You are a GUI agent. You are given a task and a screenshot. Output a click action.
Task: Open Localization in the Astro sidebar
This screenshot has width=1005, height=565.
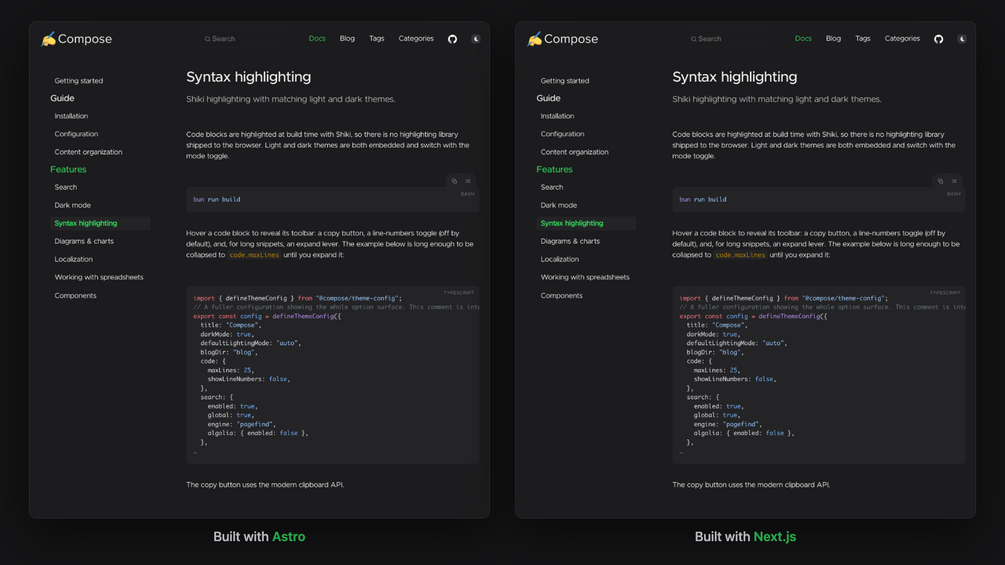click(x=74, y=259)
